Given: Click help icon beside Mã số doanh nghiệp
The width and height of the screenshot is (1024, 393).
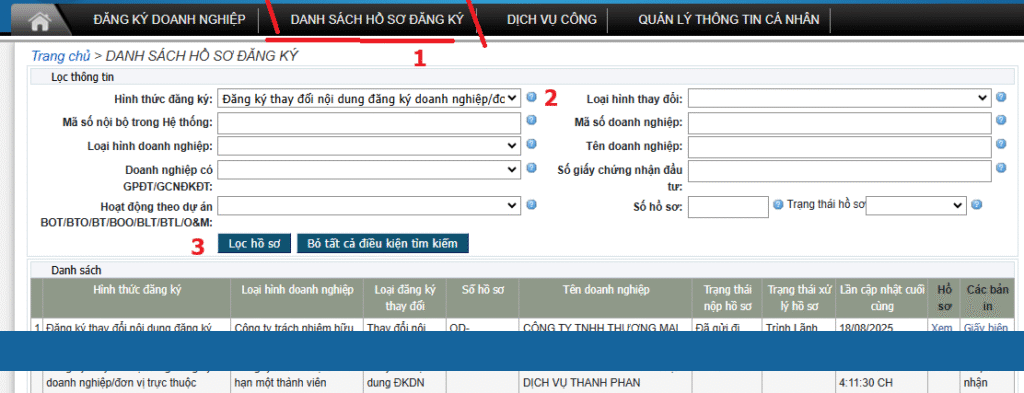Looking at the screenshot, I should click(1002, 120).
